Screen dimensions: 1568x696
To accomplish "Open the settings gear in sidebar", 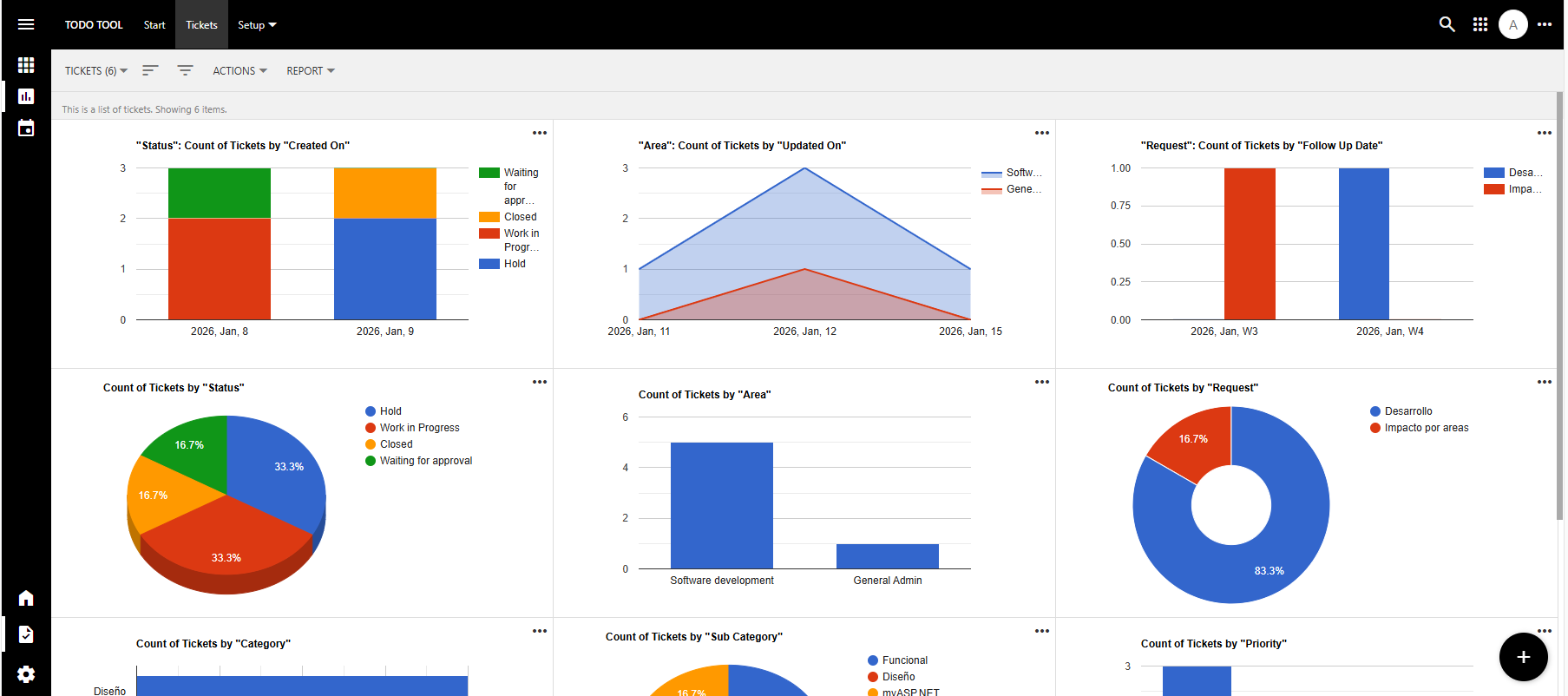I will pos(26,674).
